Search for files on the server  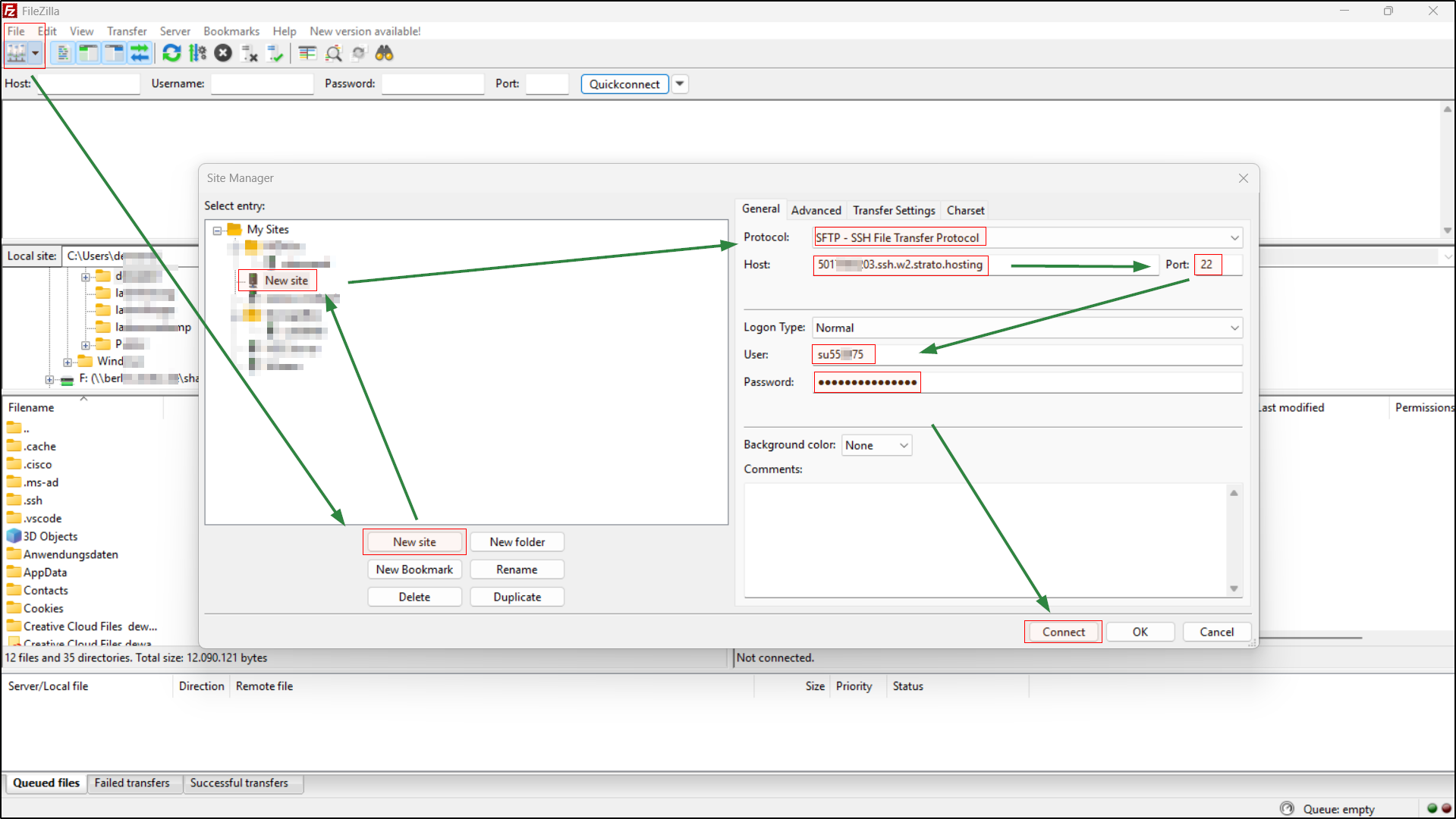tap(384, 53)
